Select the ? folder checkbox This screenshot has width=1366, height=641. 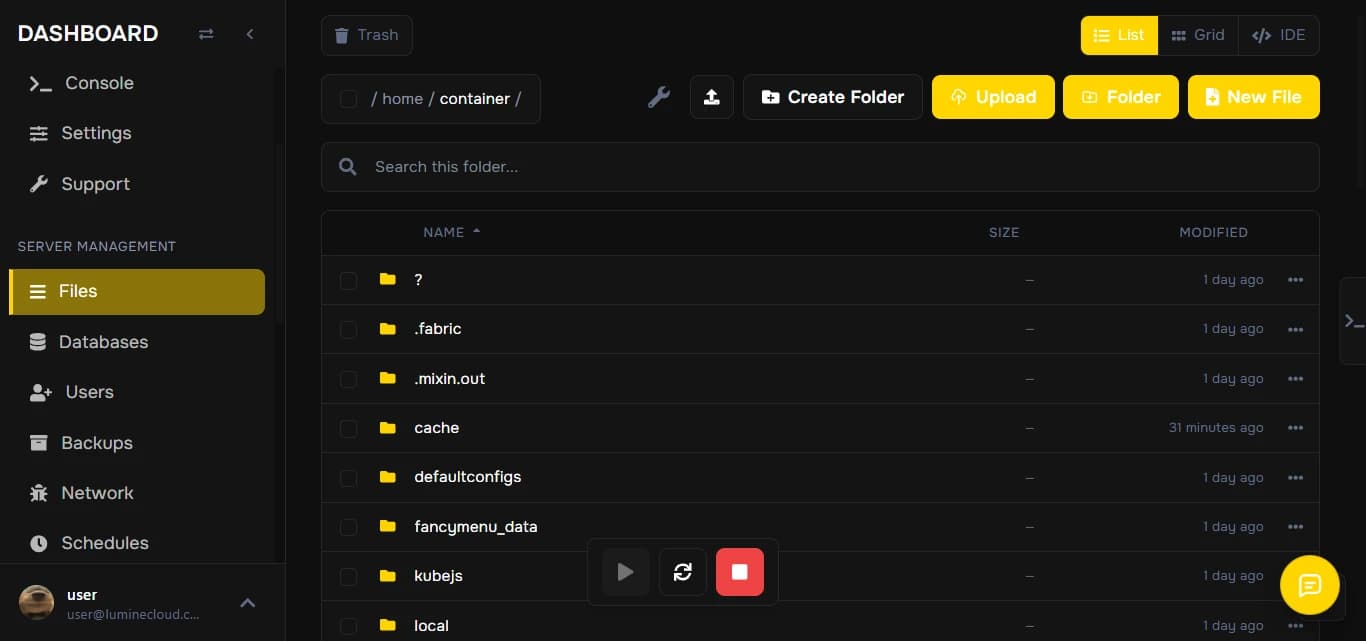click(348, 281)
